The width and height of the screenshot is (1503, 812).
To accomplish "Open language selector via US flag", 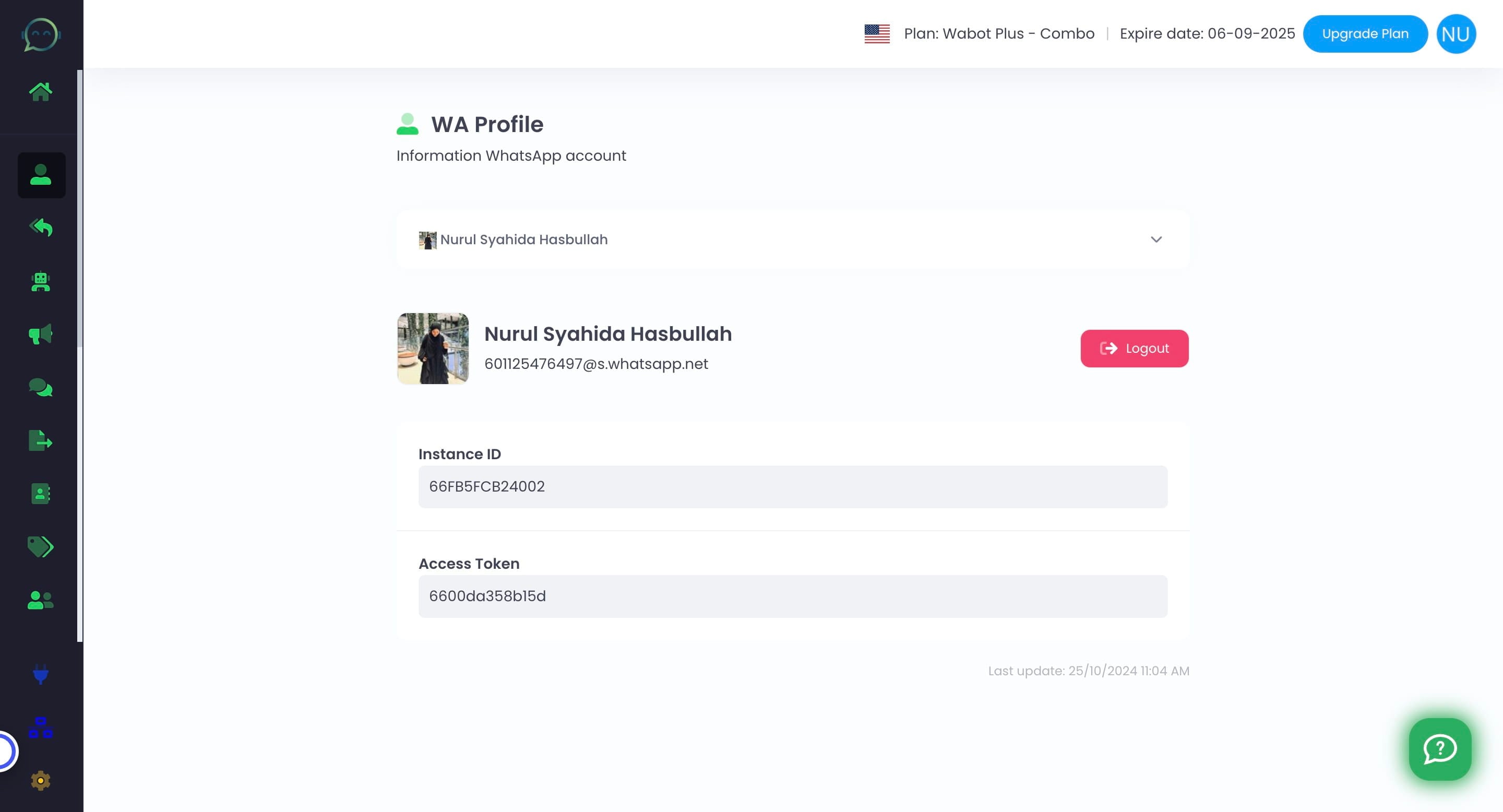I will [876, 34].
